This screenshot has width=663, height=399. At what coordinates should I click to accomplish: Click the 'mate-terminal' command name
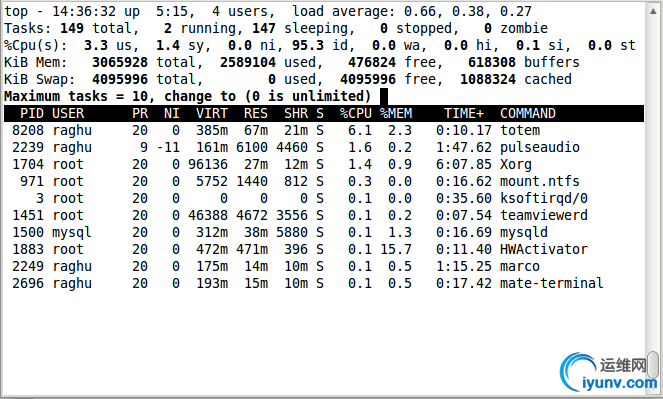pyautogui.click(x=551, y=283)
